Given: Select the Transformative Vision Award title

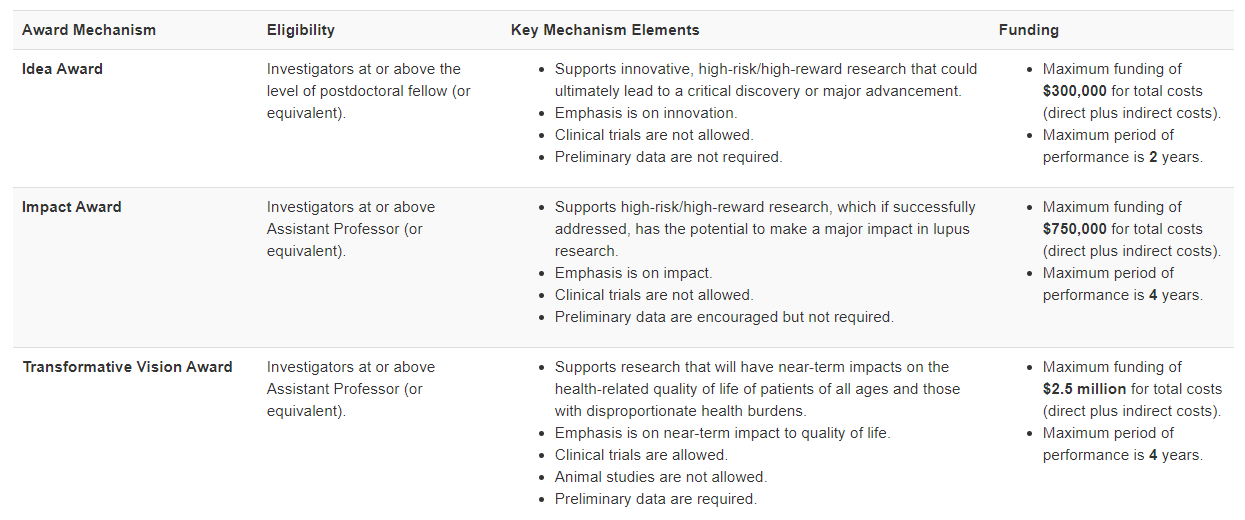Looking at the screenshot, I should point(127,367).
